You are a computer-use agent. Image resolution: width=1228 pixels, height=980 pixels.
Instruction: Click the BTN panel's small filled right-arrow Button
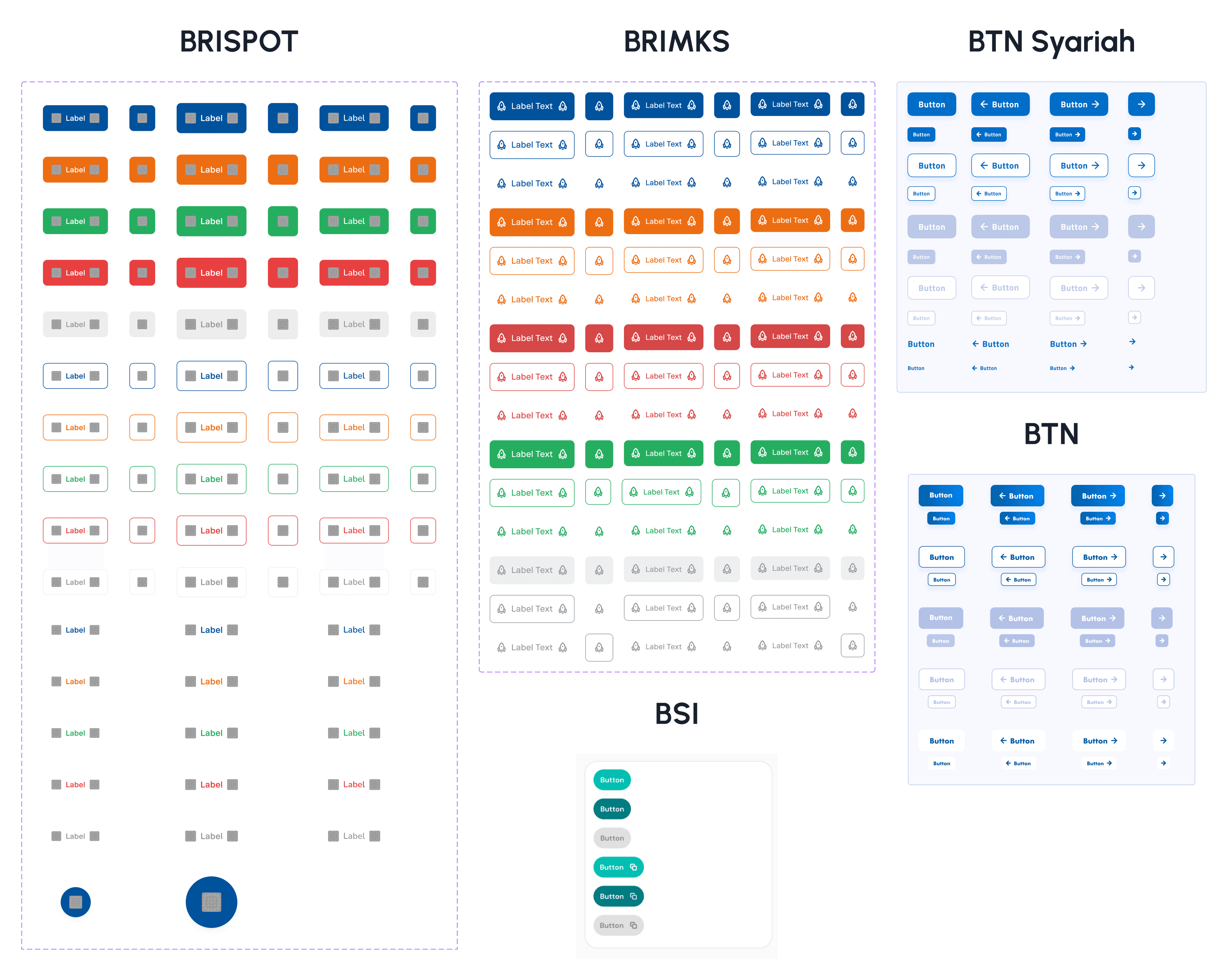[1098, 518]
